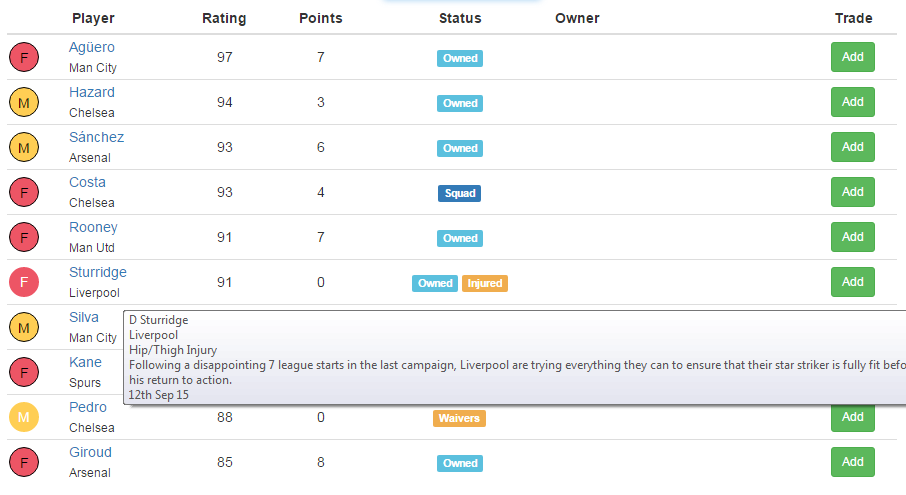Sort by the Owner column header
Screen dimensions: 906x495
point(577,18)
